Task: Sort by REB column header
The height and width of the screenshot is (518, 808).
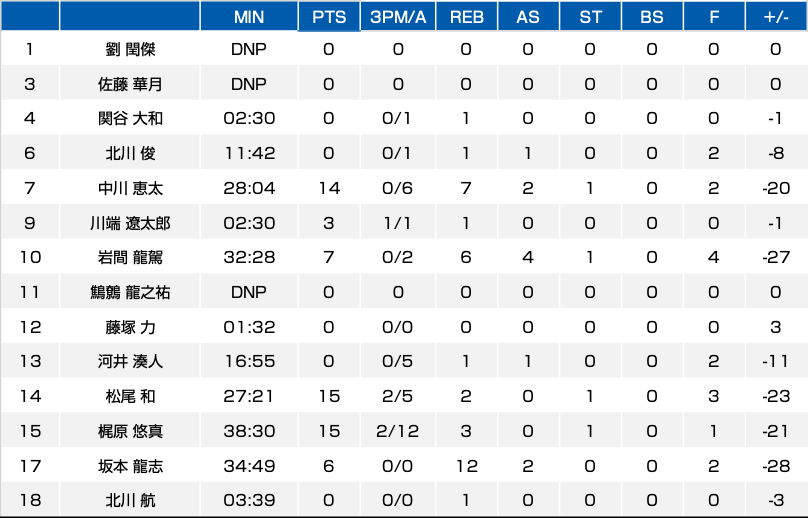Action: [466, 16]
